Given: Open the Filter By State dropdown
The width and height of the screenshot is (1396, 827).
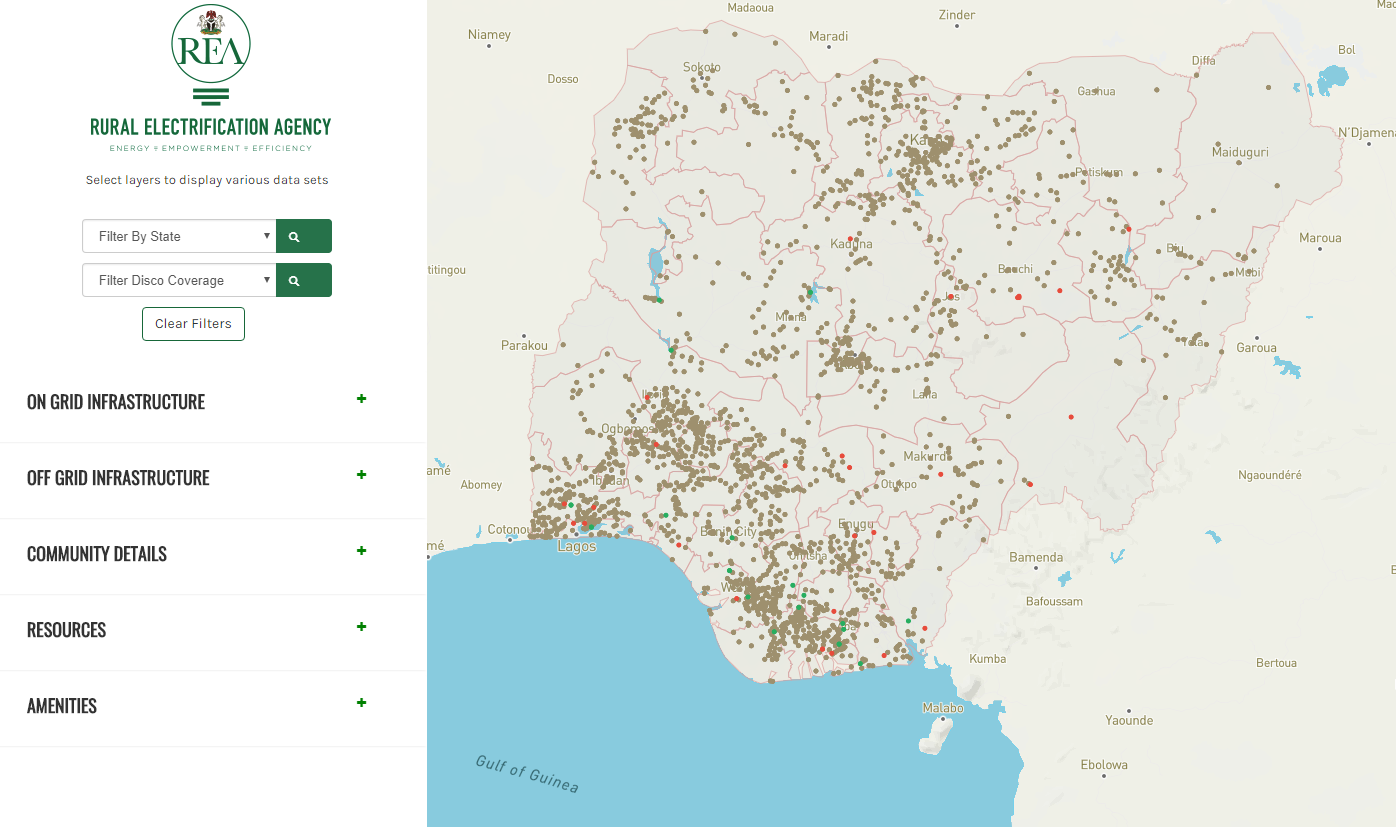Looking at the screenshot, I should pos(178,237).
